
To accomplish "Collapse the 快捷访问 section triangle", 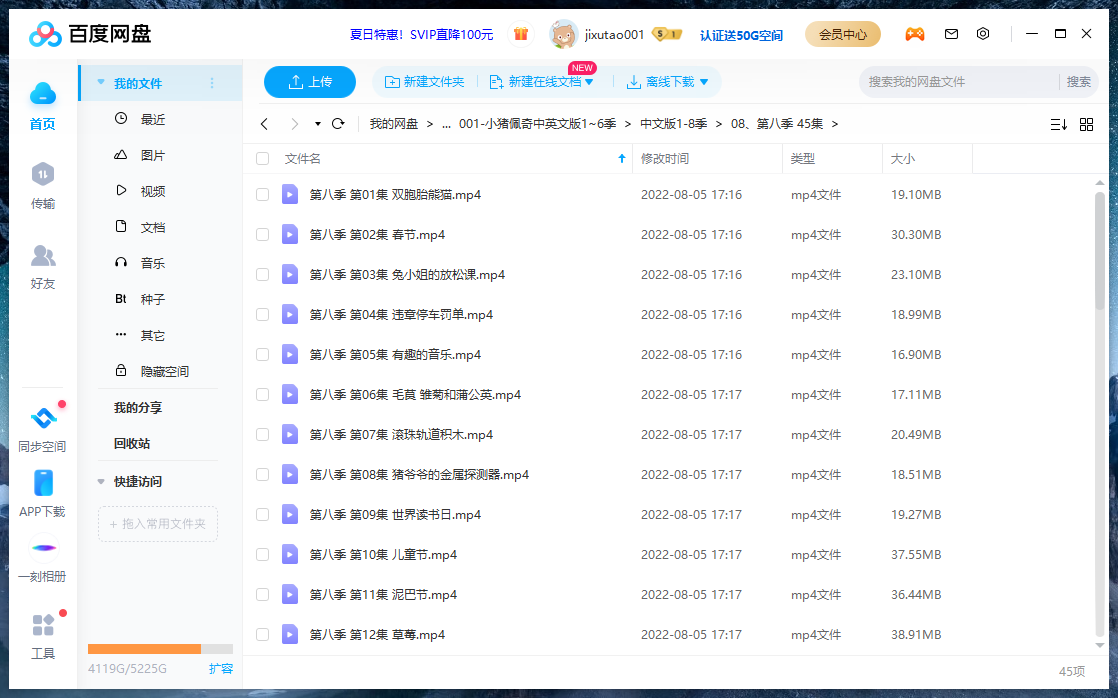I will click(101, 482).
